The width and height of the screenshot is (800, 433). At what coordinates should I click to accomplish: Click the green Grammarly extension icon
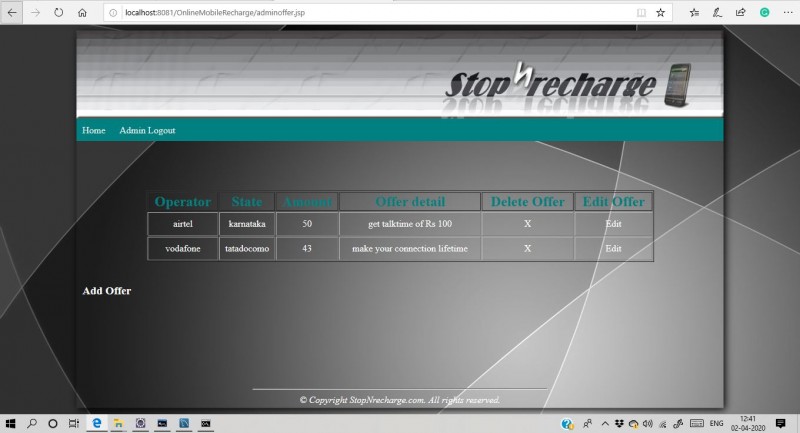[764, 13]
